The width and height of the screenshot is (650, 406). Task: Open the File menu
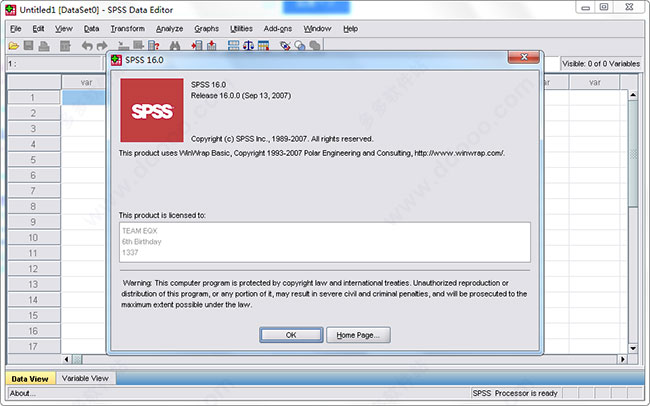pyautogui.click(x=16, y=29)
